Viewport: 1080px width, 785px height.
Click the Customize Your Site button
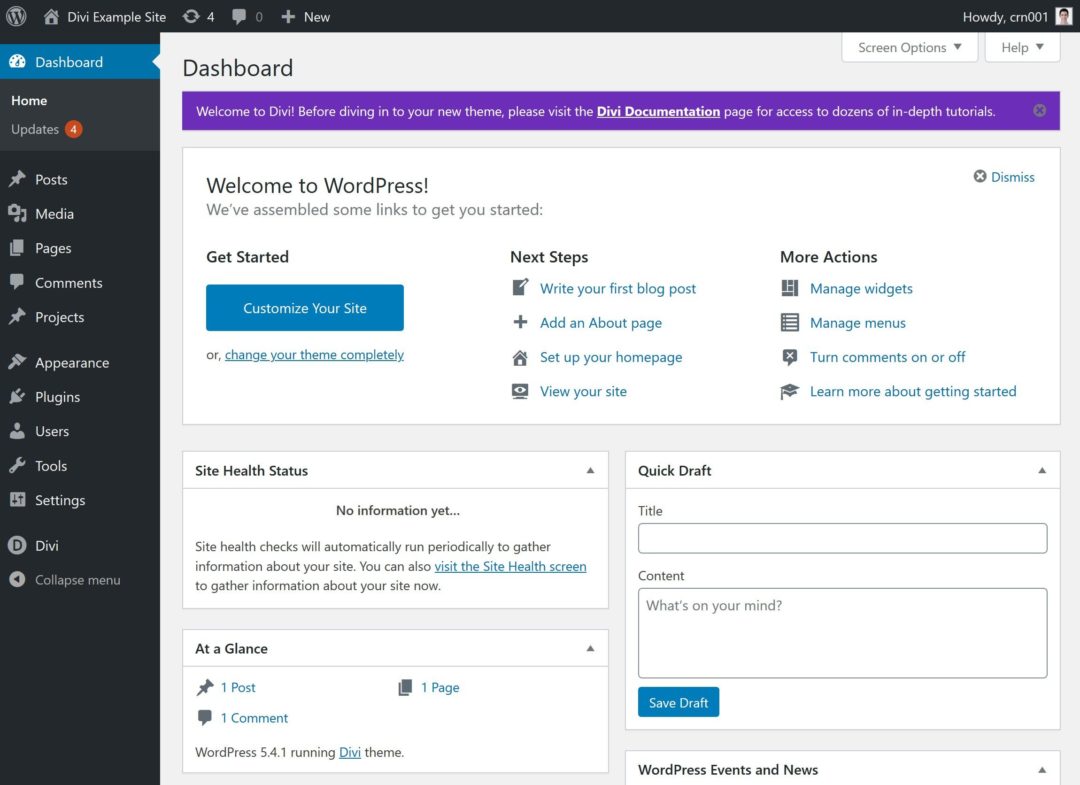(304, 308)
